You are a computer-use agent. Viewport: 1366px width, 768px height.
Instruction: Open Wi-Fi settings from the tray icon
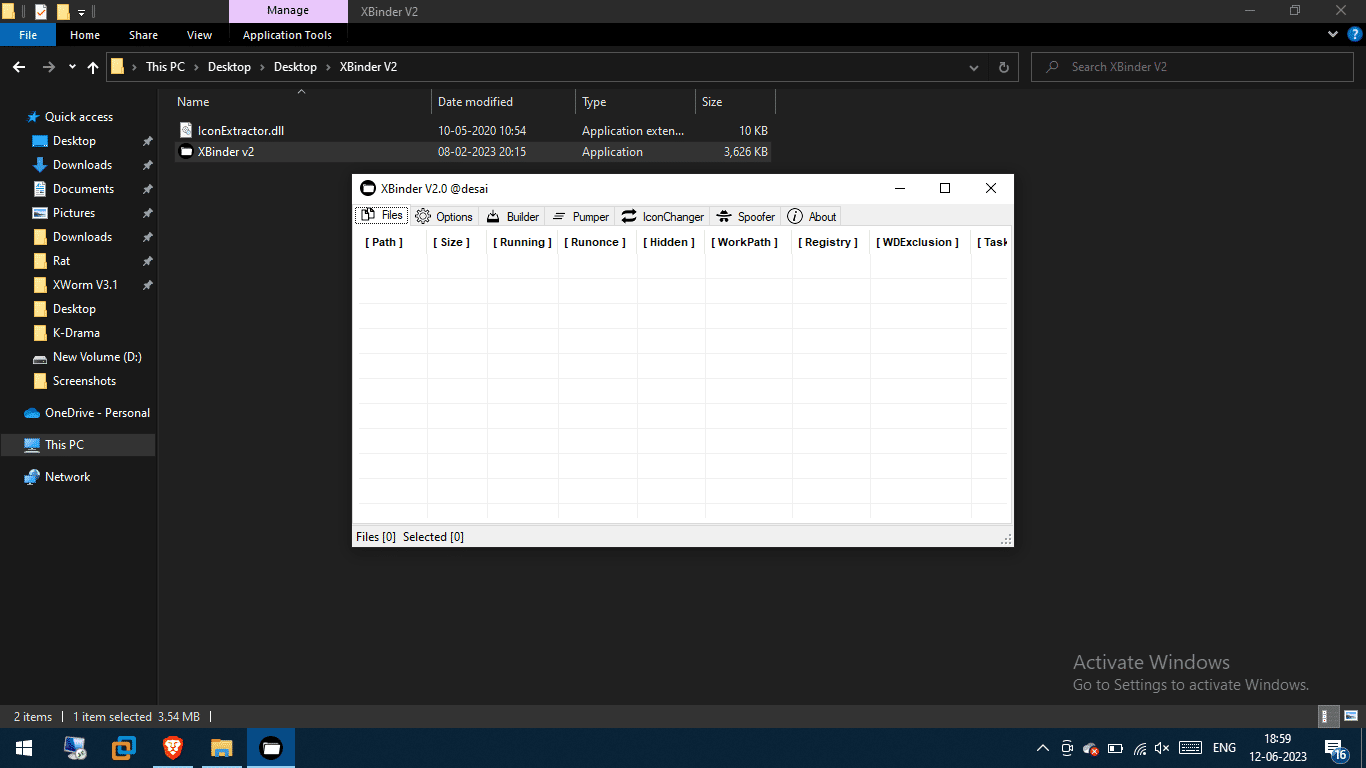pyautogui.click(x=1140, y=747)
